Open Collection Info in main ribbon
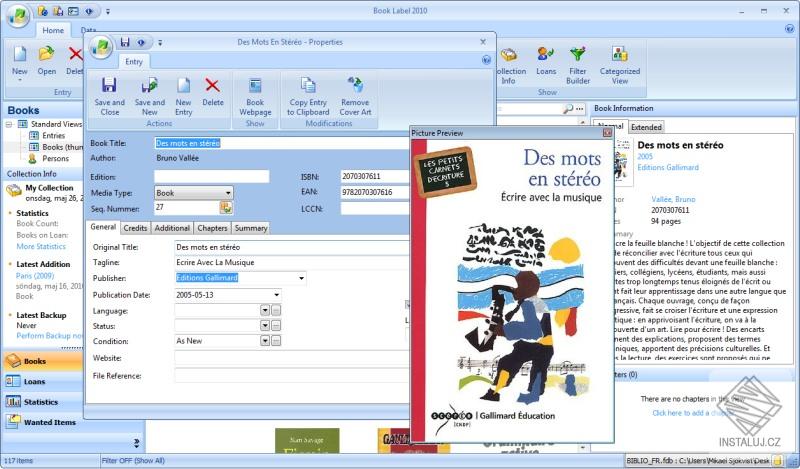 tap(509, 65)
